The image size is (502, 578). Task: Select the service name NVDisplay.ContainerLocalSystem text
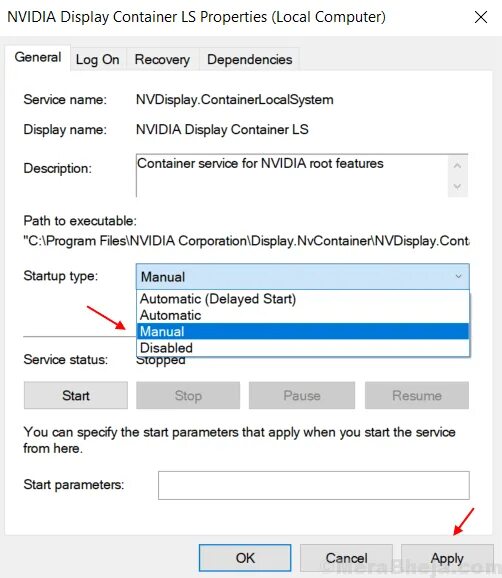[235, 100]
